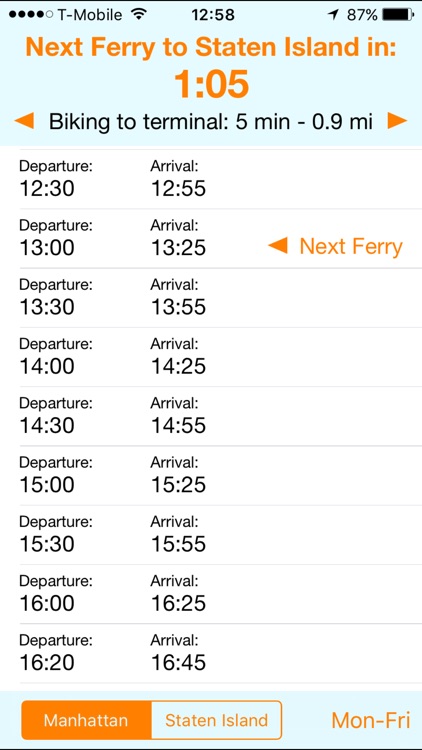Switch to the Staten Island segment

pos(216,720)
